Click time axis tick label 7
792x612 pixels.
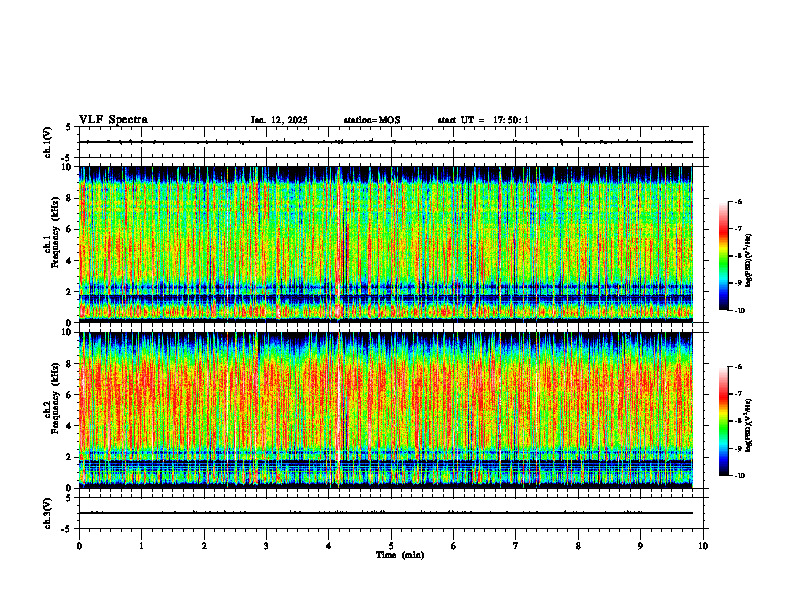point(516,546)
